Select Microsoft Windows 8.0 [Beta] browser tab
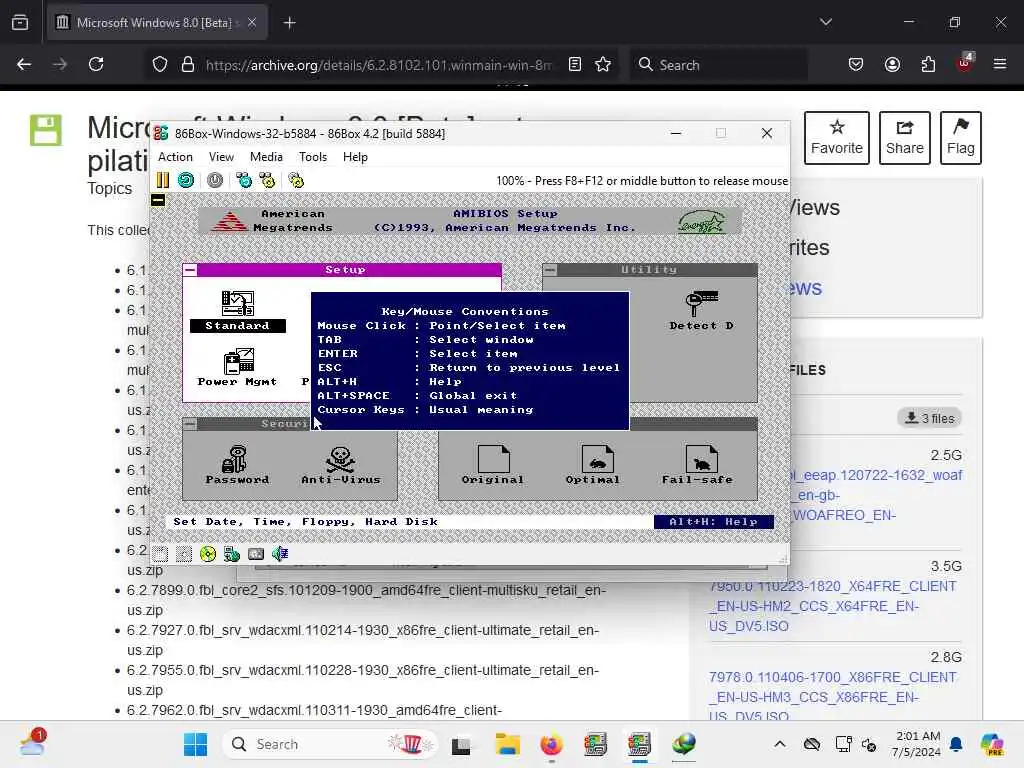The image size is (1024, 768). point(157,23)
